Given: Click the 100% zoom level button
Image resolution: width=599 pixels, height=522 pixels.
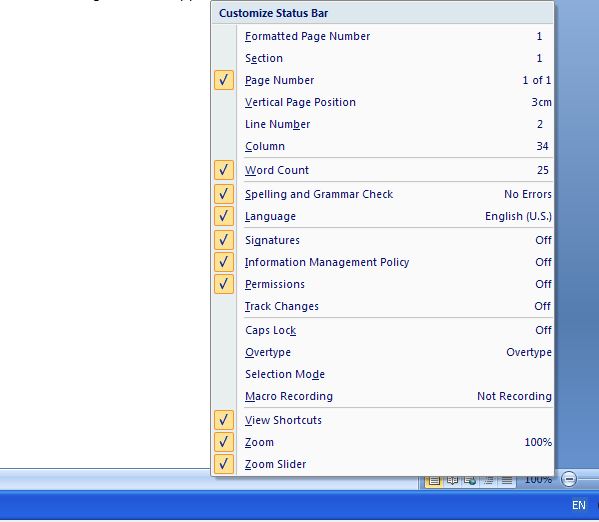Looking at the screenshot, I should pos(538,480).
